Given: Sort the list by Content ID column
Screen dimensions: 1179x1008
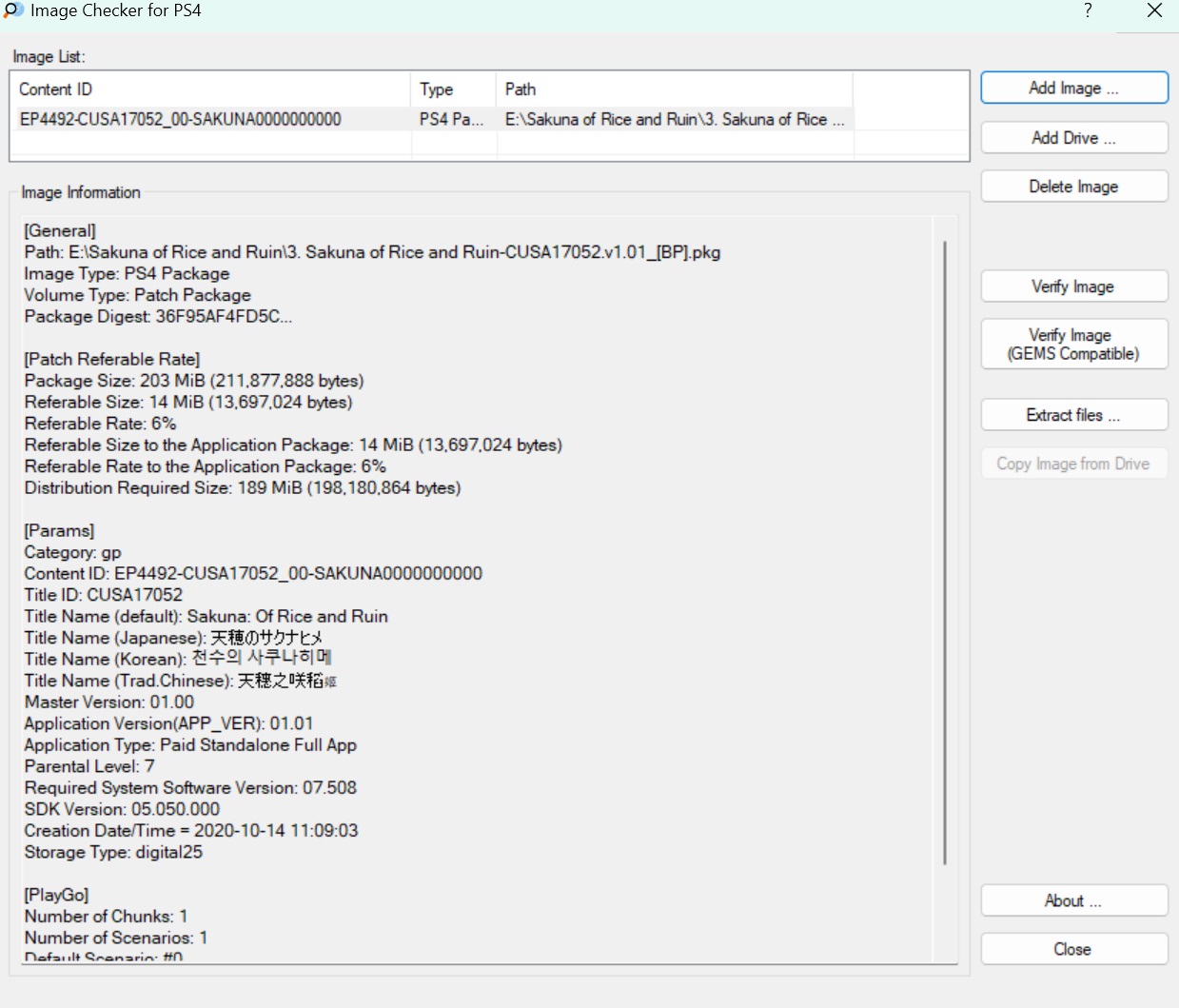Looking at the screenshot, I should click(x=210, y=89).
